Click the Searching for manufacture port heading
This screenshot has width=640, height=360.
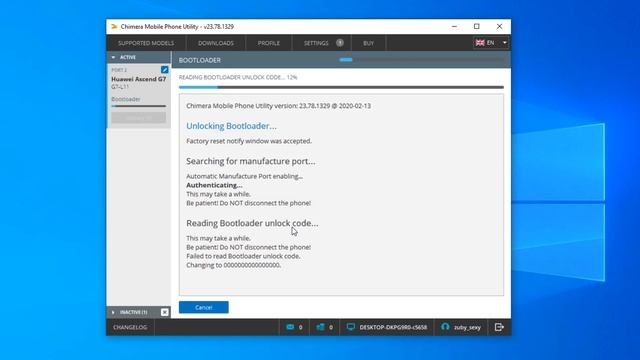[251, 161]
